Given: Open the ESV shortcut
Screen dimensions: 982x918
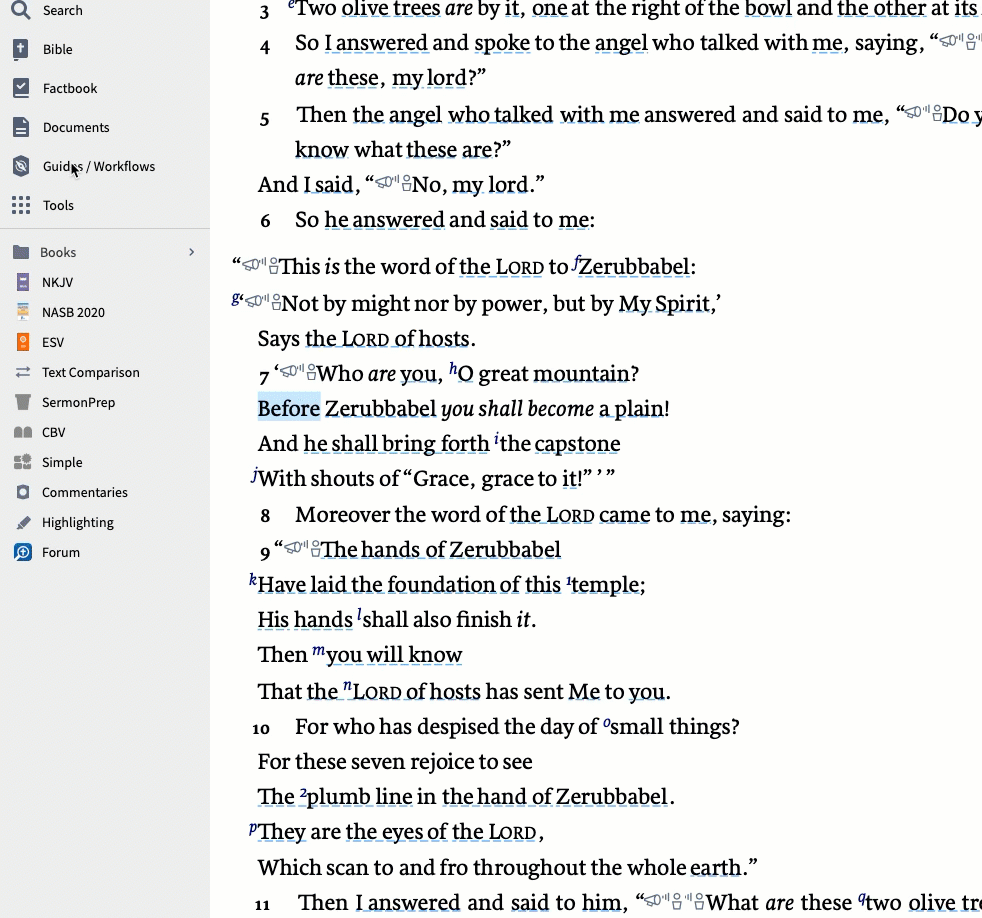Looking at the screenshot, I should pos(53,343).
